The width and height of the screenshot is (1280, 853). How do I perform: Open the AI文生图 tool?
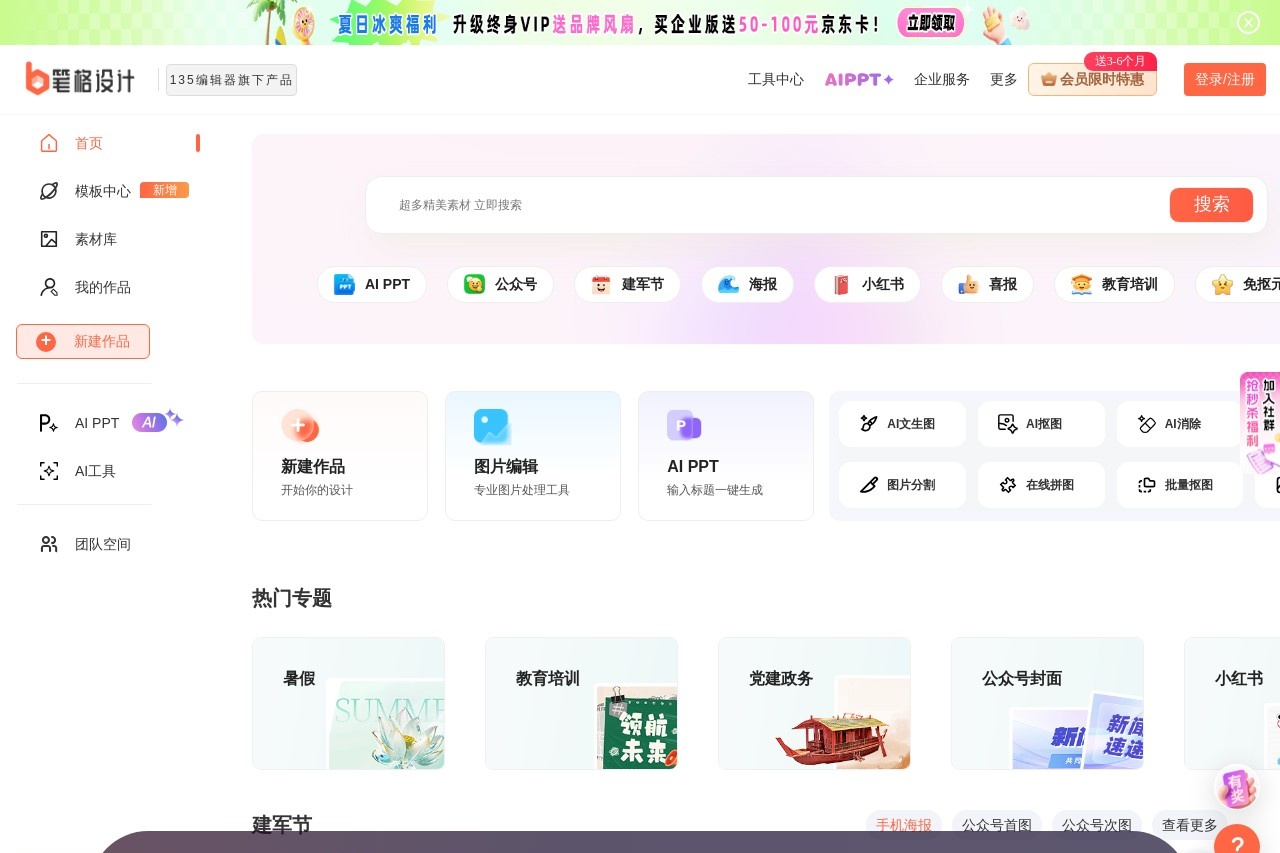[x=902, y=424]
